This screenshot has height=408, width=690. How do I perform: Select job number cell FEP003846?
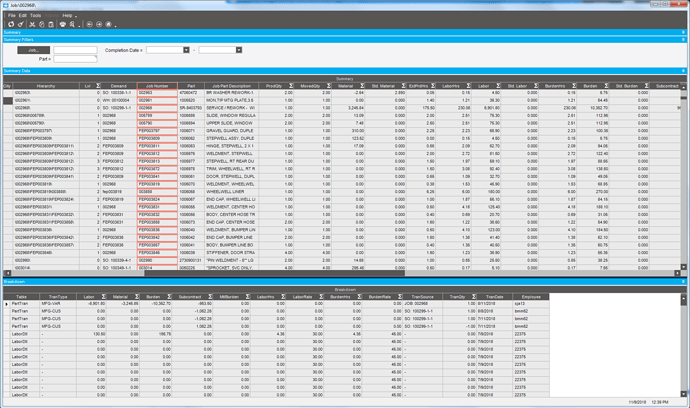(157, 253)
